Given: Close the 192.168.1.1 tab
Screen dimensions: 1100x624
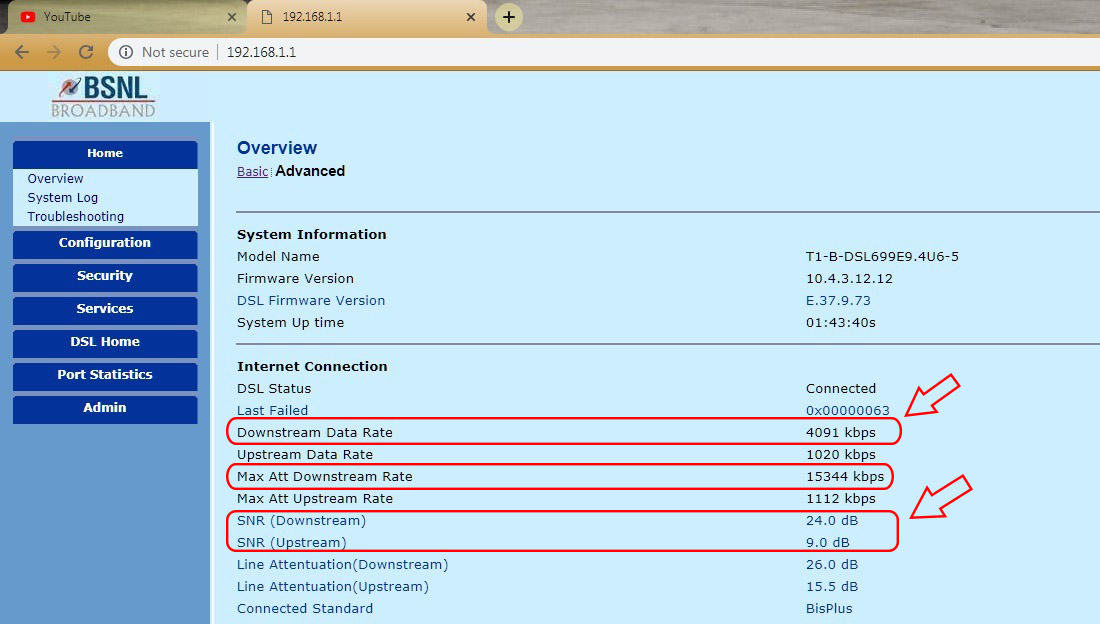Looking at the screenshot, I should coord(470,17).
